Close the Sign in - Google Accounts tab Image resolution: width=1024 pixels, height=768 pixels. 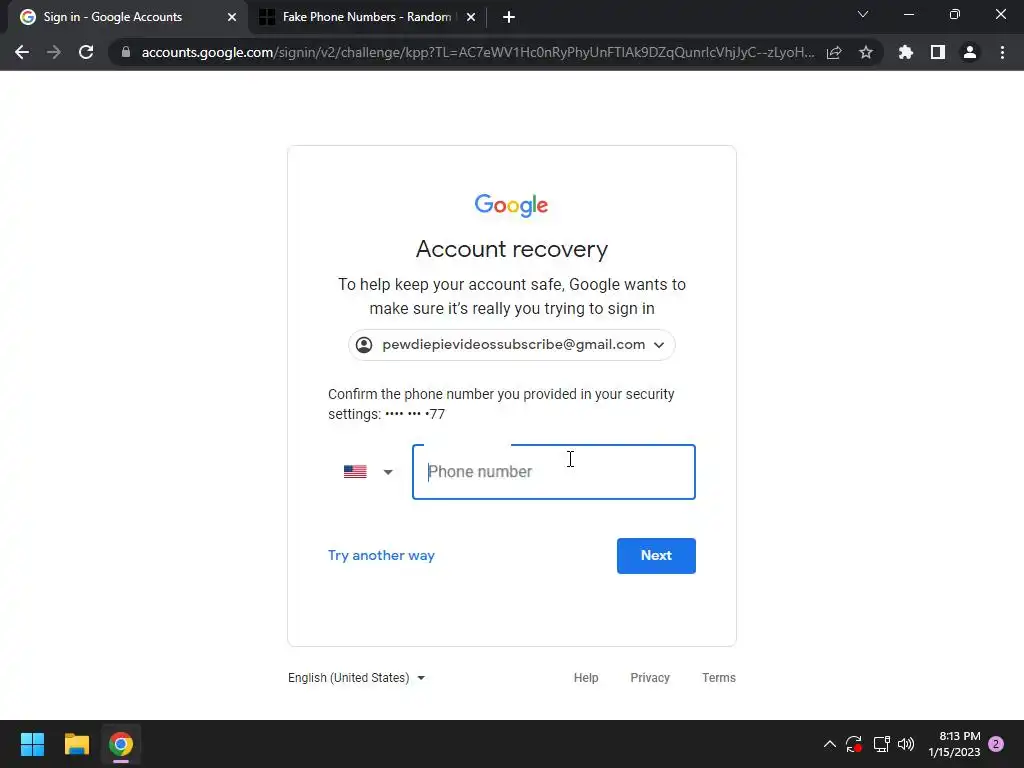coord(232,18)
